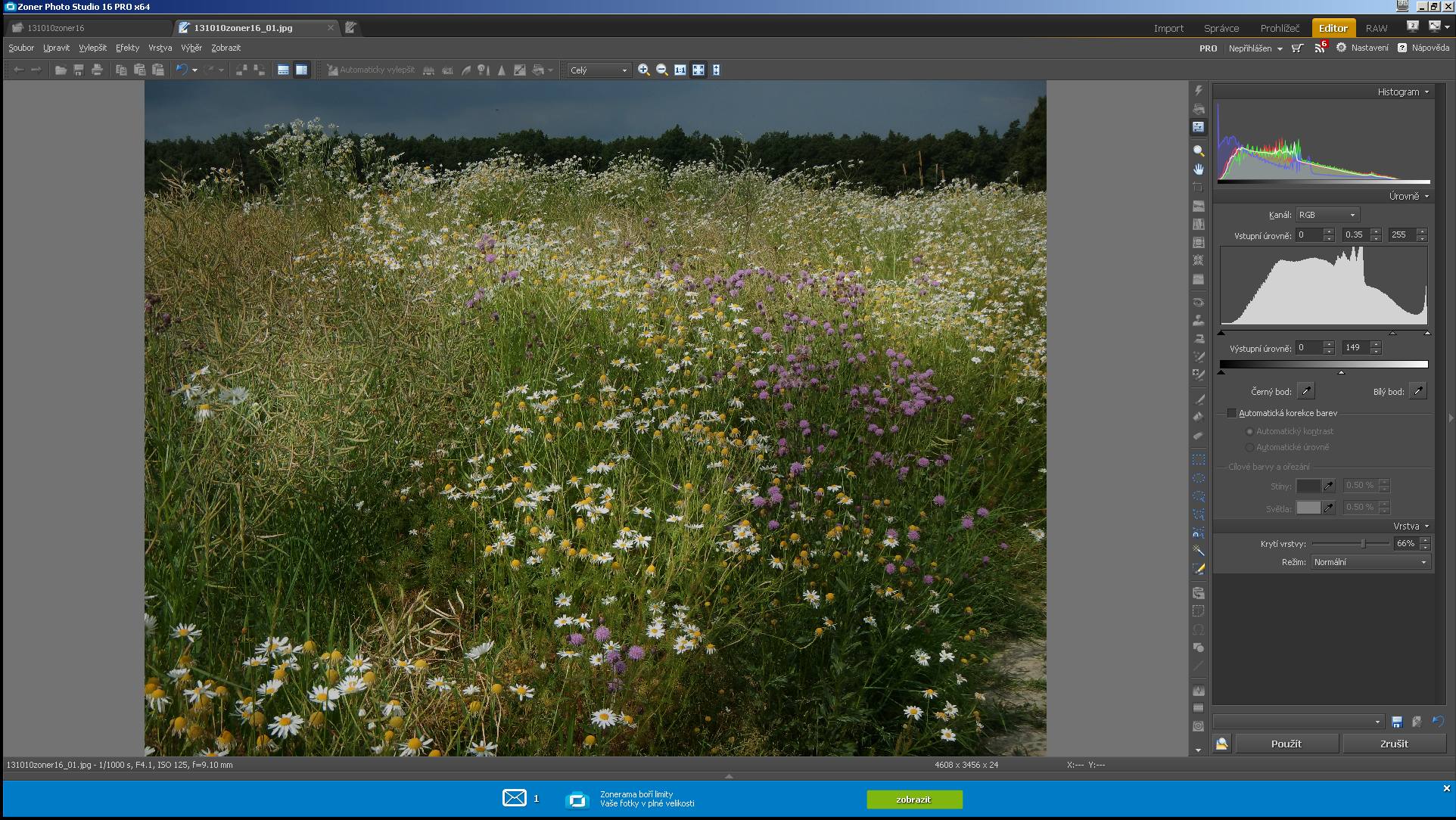Pick black point with the Černý bod eyedropper

point(1305,391)
